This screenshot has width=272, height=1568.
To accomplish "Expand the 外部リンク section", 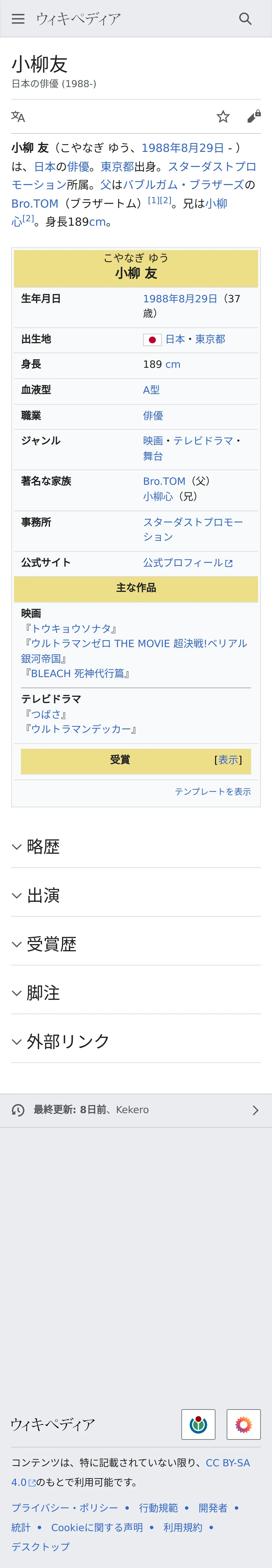I will point(68,1041).
